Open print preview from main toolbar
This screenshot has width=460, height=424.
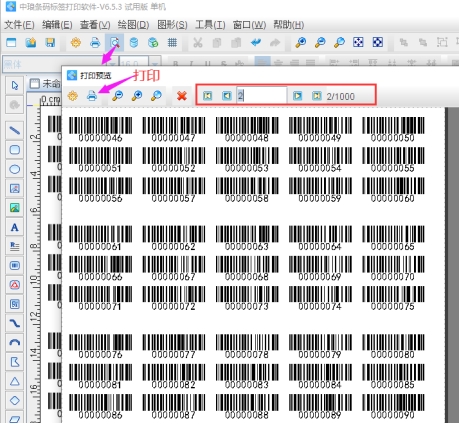pos(114,42)
